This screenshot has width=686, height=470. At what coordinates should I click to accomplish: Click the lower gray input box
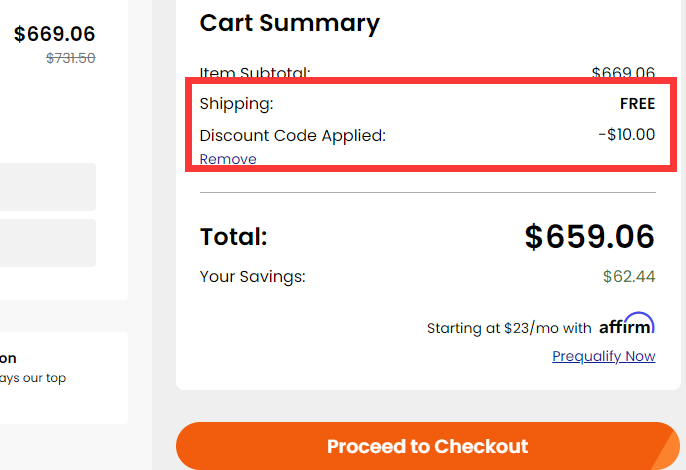pyautogui.click(x=48, y=243)
